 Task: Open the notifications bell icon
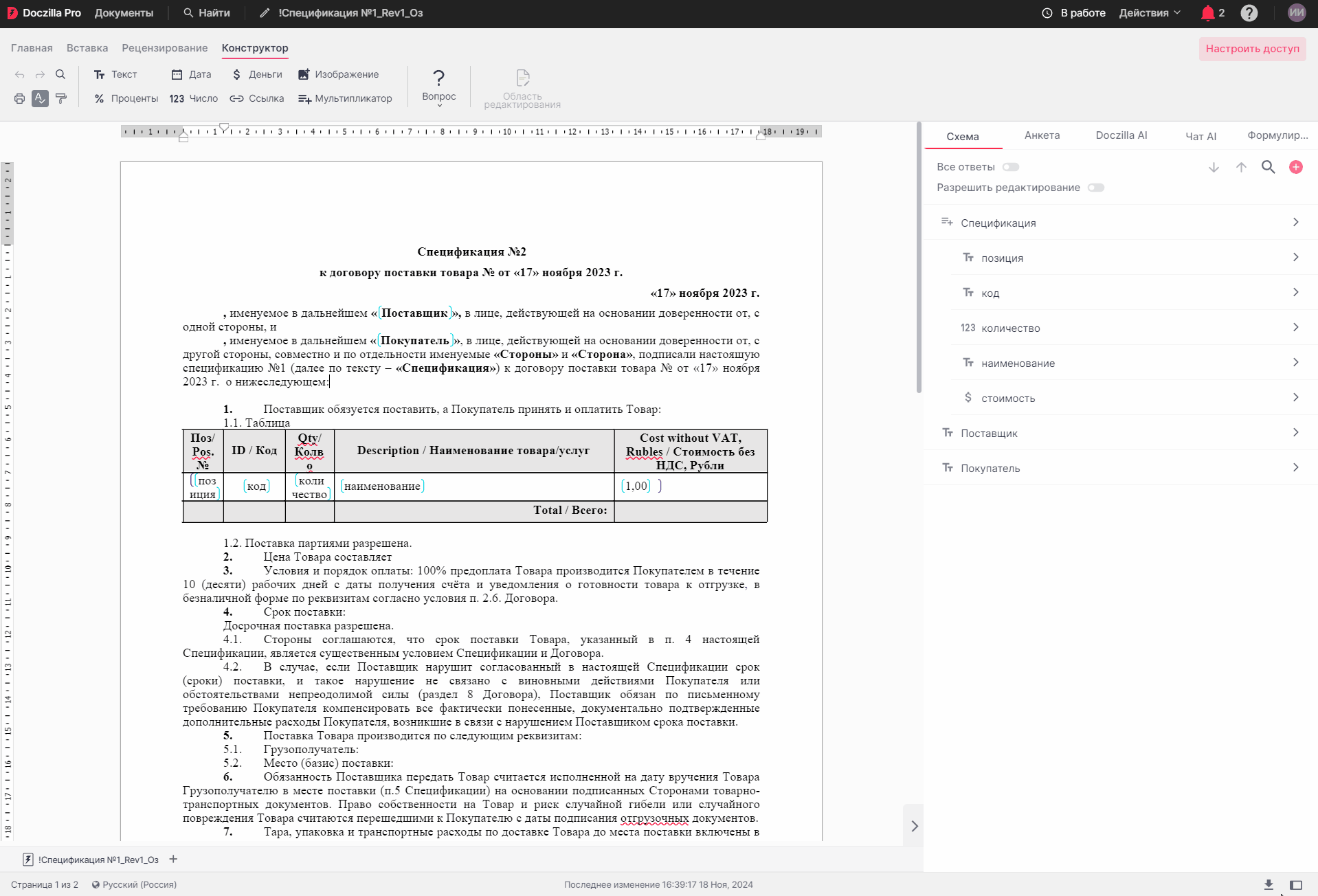1207,13
